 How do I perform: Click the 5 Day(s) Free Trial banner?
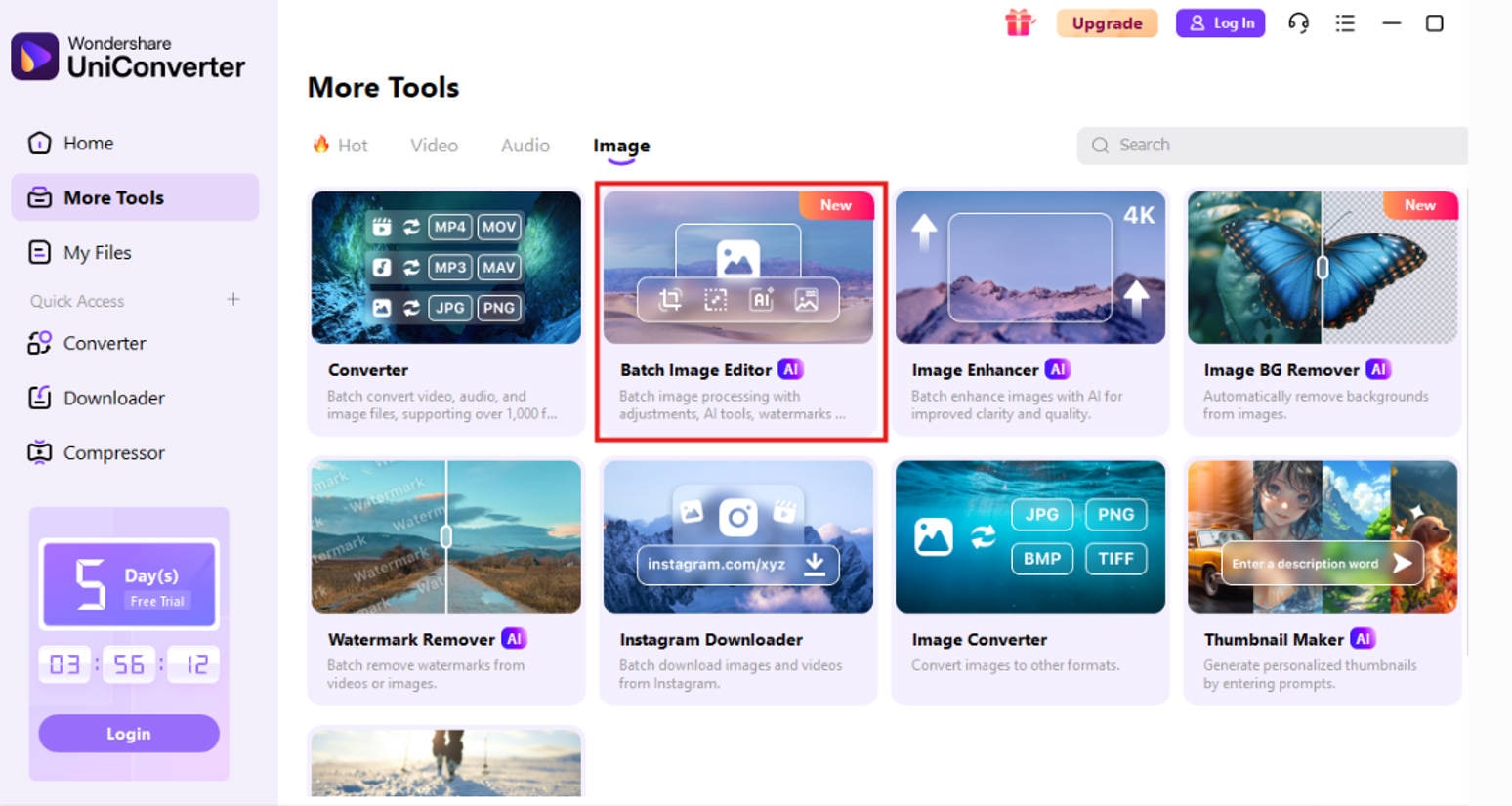point(129,583)
